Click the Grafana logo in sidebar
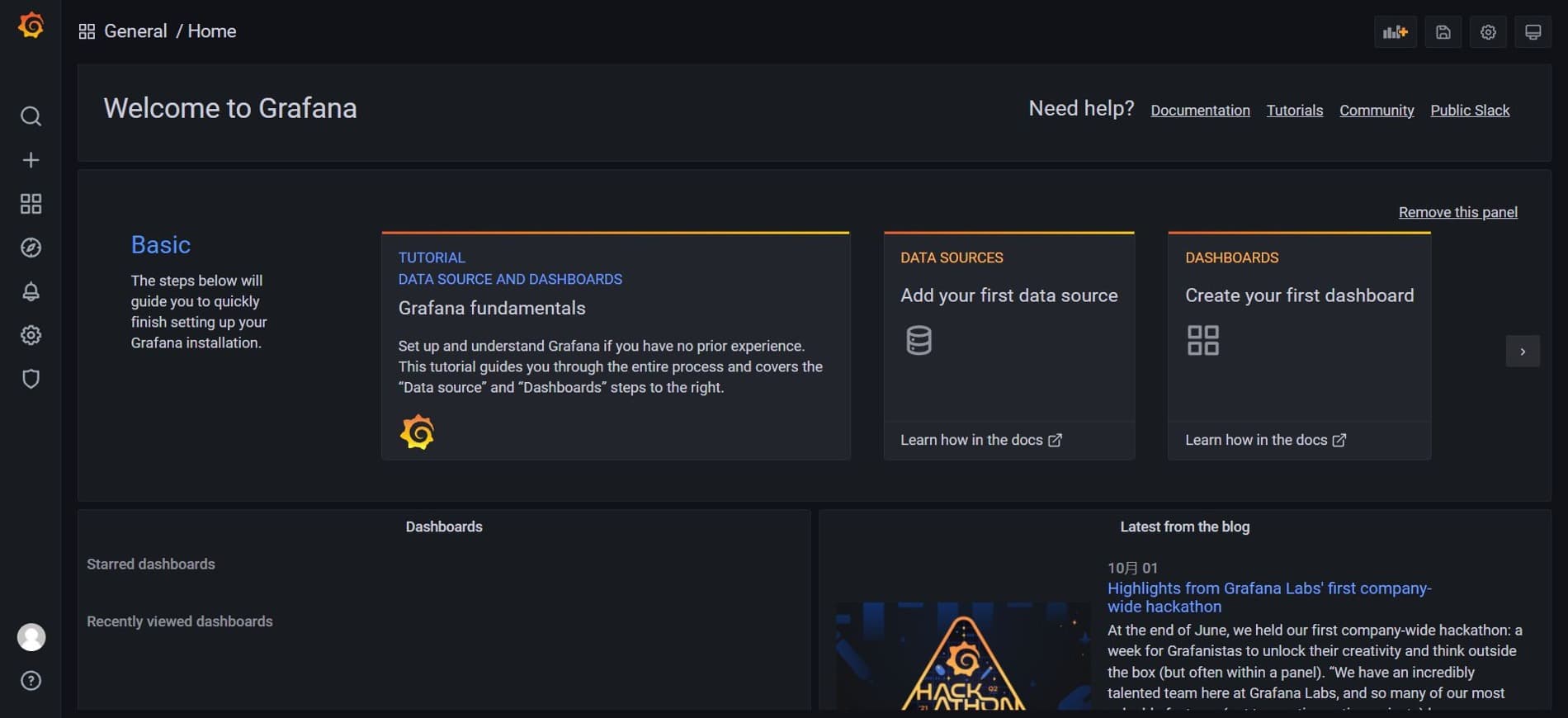This screenshot has height=718, width=1568. [x=31, y=26]
